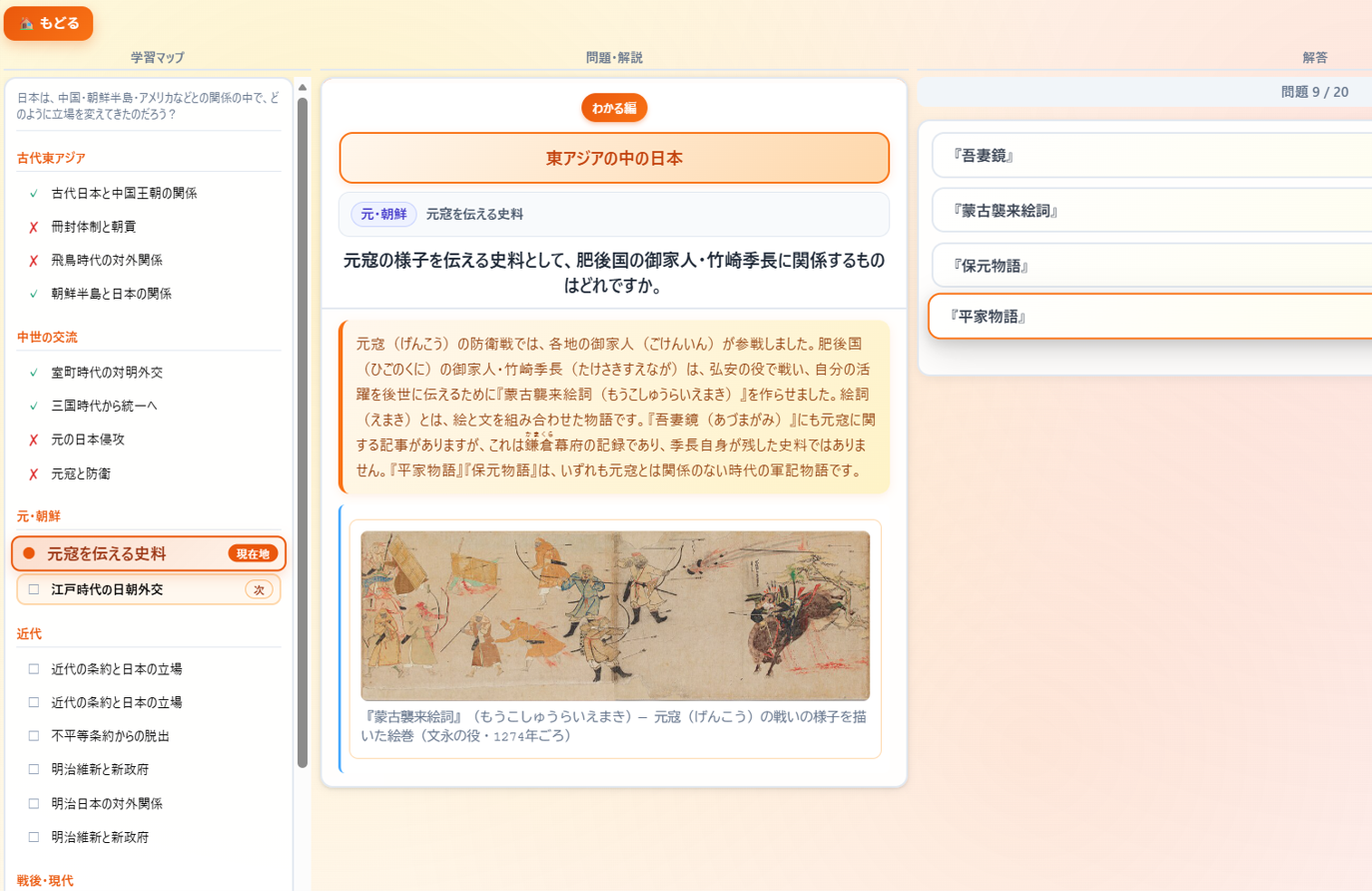Click the 古代東アジア section heading

[x=51, y=158]
